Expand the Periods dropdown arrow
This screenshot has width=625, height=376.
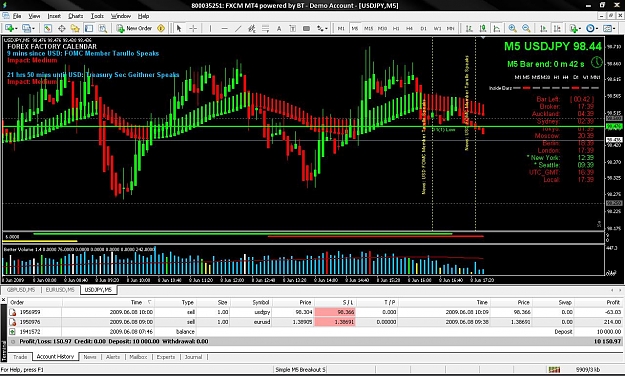tap(597, 28)
